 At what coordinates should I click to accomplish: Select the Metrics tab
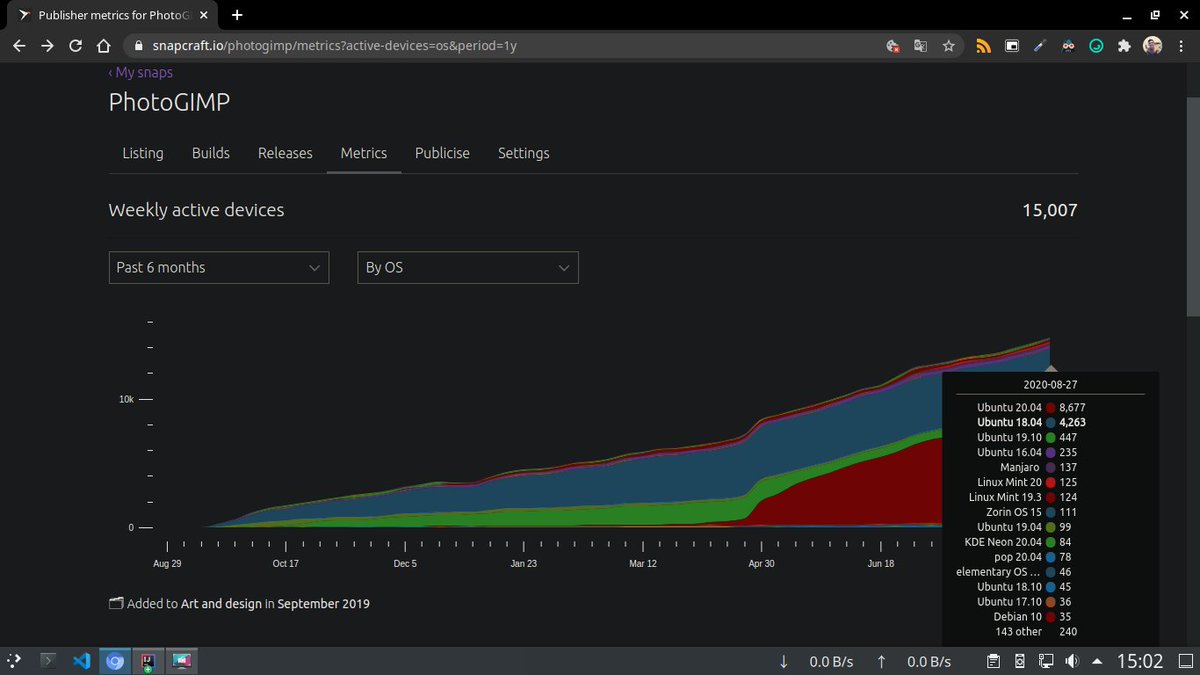pos(364,153)
